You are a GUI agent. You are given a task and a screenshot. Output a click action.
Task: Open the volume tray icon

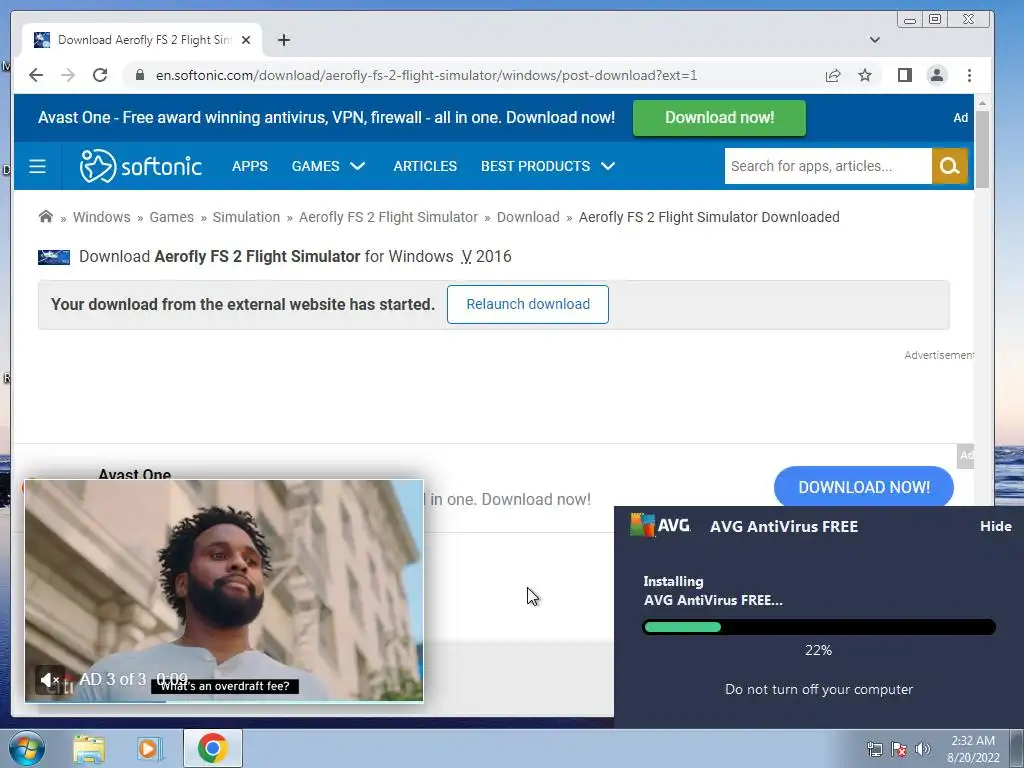tap(922, 749)
